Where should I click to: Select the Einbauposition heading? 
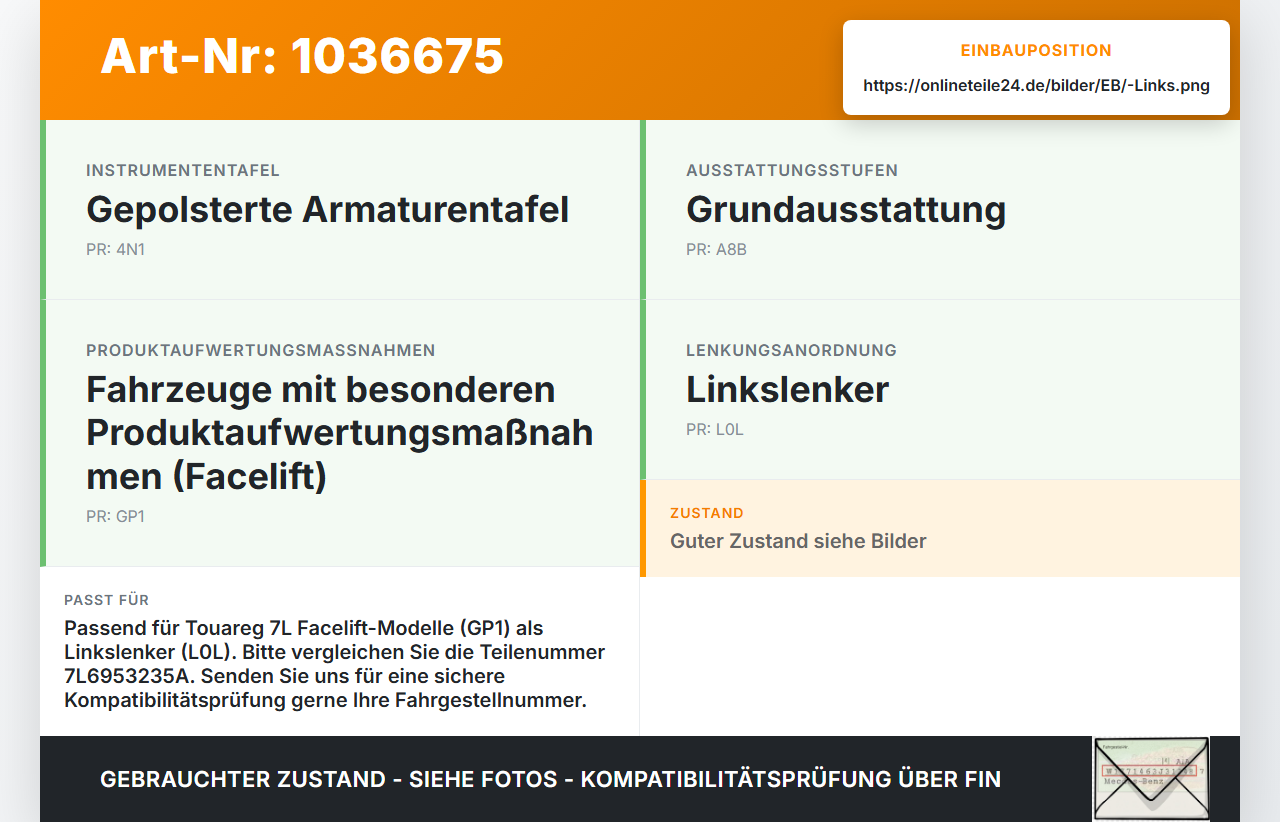1036,50
